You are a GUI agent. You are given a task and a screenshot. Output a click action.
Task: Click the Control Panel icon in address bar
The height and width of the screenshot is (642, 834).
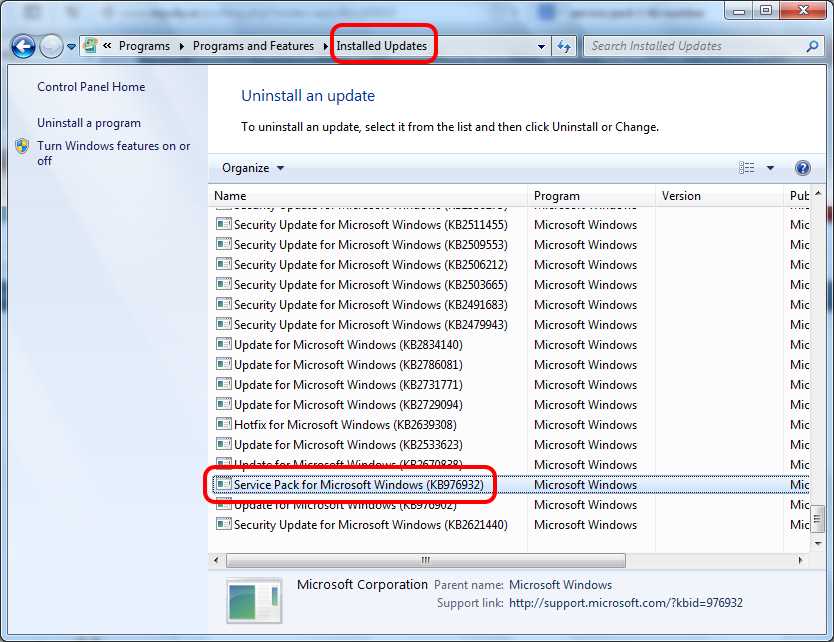90,46
